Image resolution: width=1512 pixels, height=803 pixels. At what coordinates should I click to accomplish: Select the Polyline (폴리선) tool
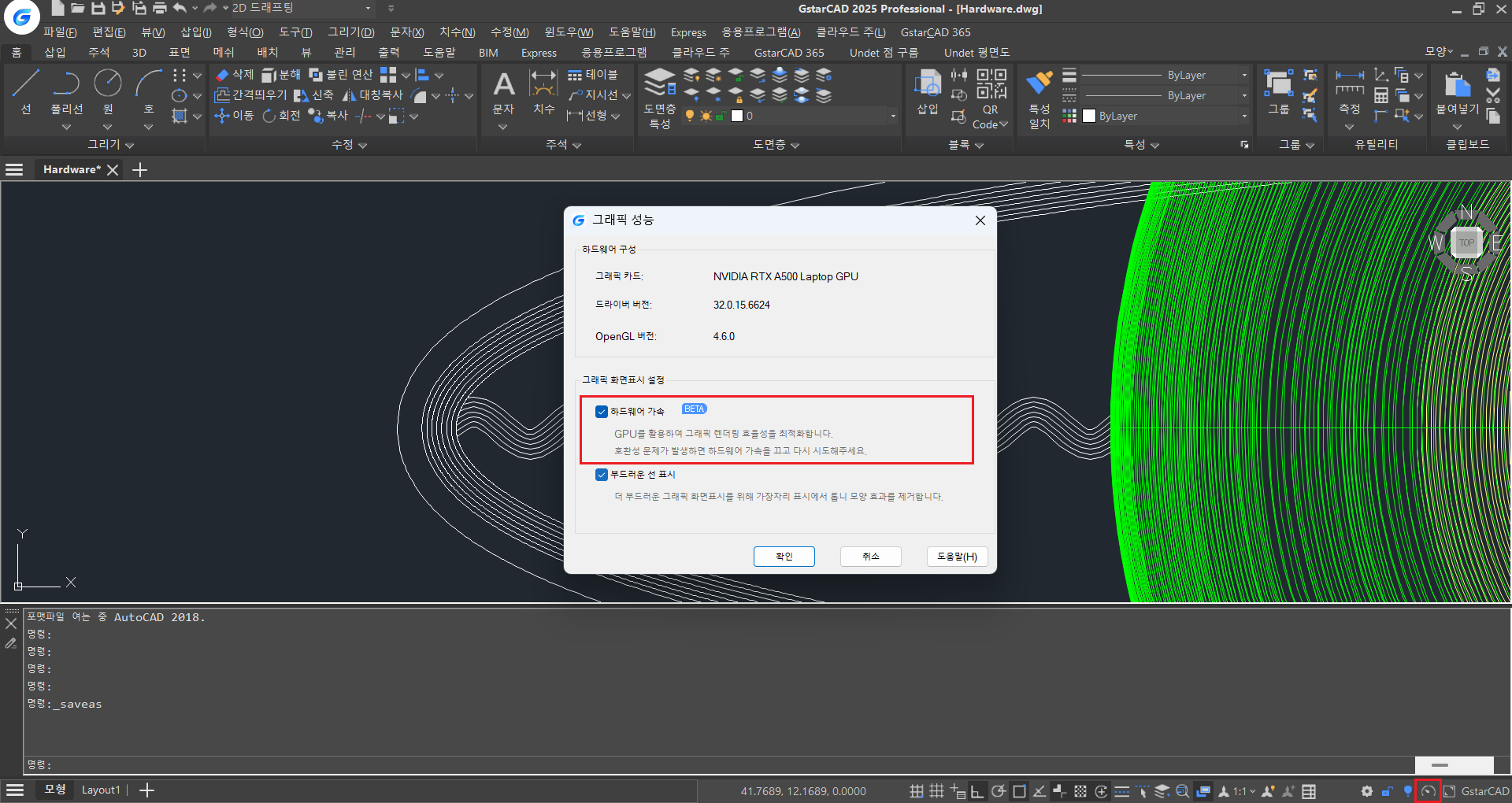66,92
